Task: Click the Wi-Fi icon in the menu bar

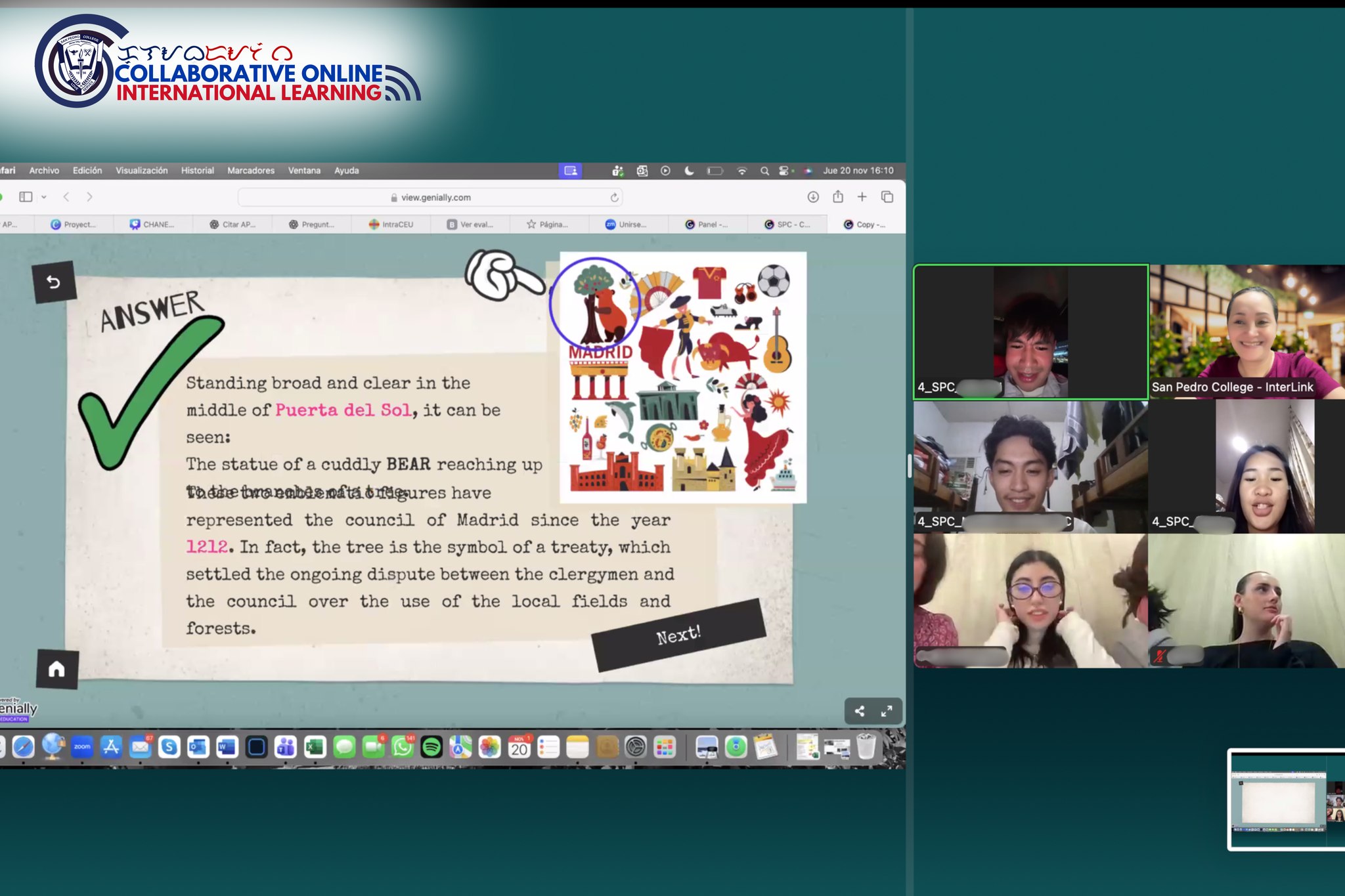Action: pyautogui.click(x=741, y=171)
